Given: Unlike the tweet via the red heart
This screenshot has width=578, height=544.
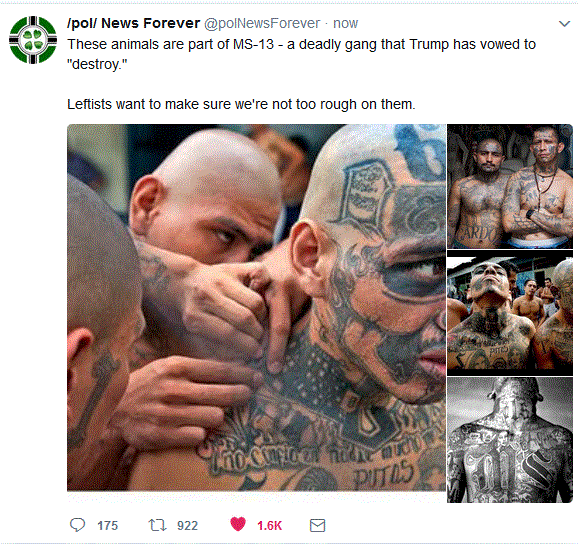Looking at the screenshot, I should click(x=238, y=524).
